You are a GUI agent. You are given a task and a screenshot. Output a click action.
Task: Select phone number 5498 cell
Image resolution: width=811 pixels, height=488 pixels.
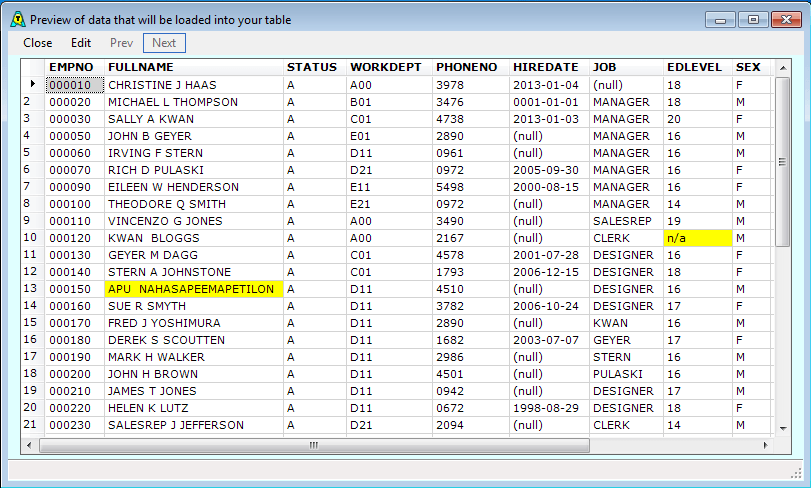pos(471,187)
